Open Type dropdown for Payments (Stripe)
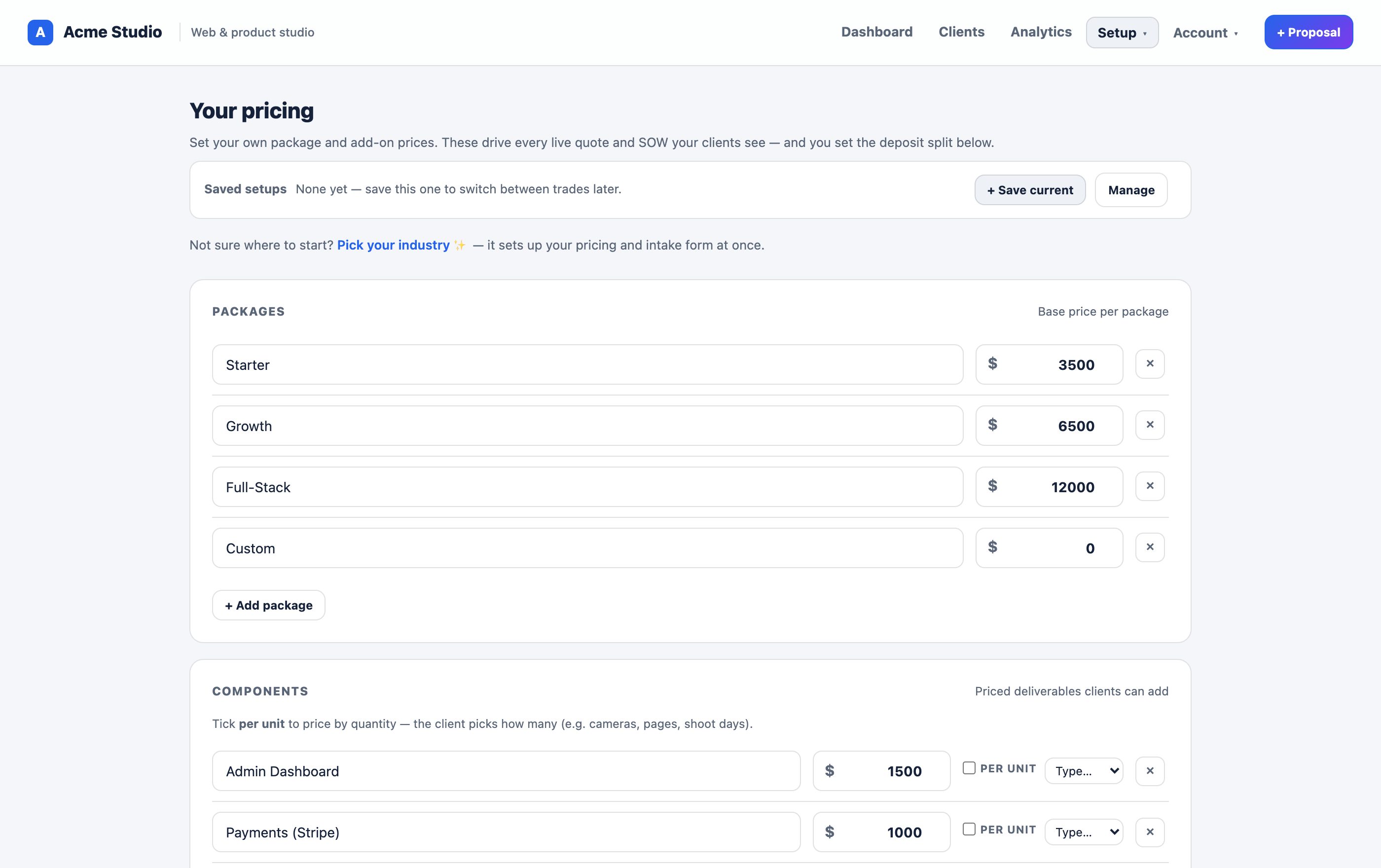Screen dimensions: 1381x868 (1084, 832)
